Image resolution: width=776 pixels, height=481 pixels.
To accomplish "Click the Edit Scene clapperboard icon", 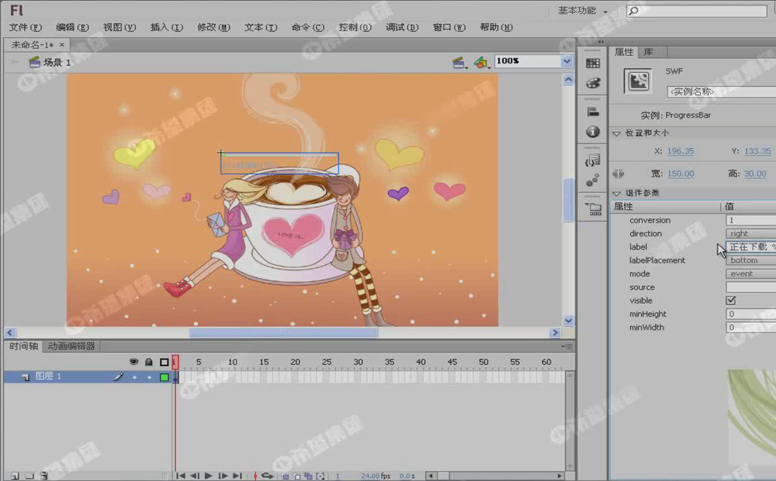I will pyautogui.click(x=458, y=62).
